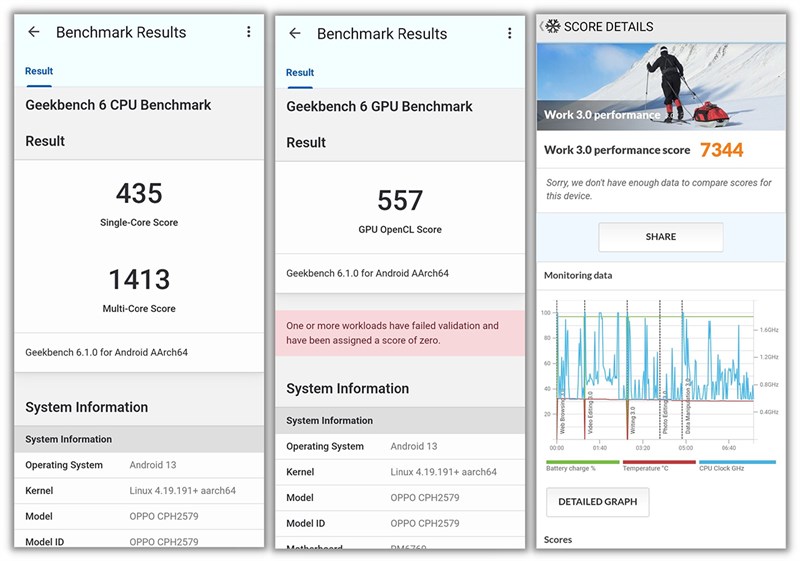Open the DETAILED GRAPH button
The width and height of the screenshot is (800, 561).
[x=597, y=502]
